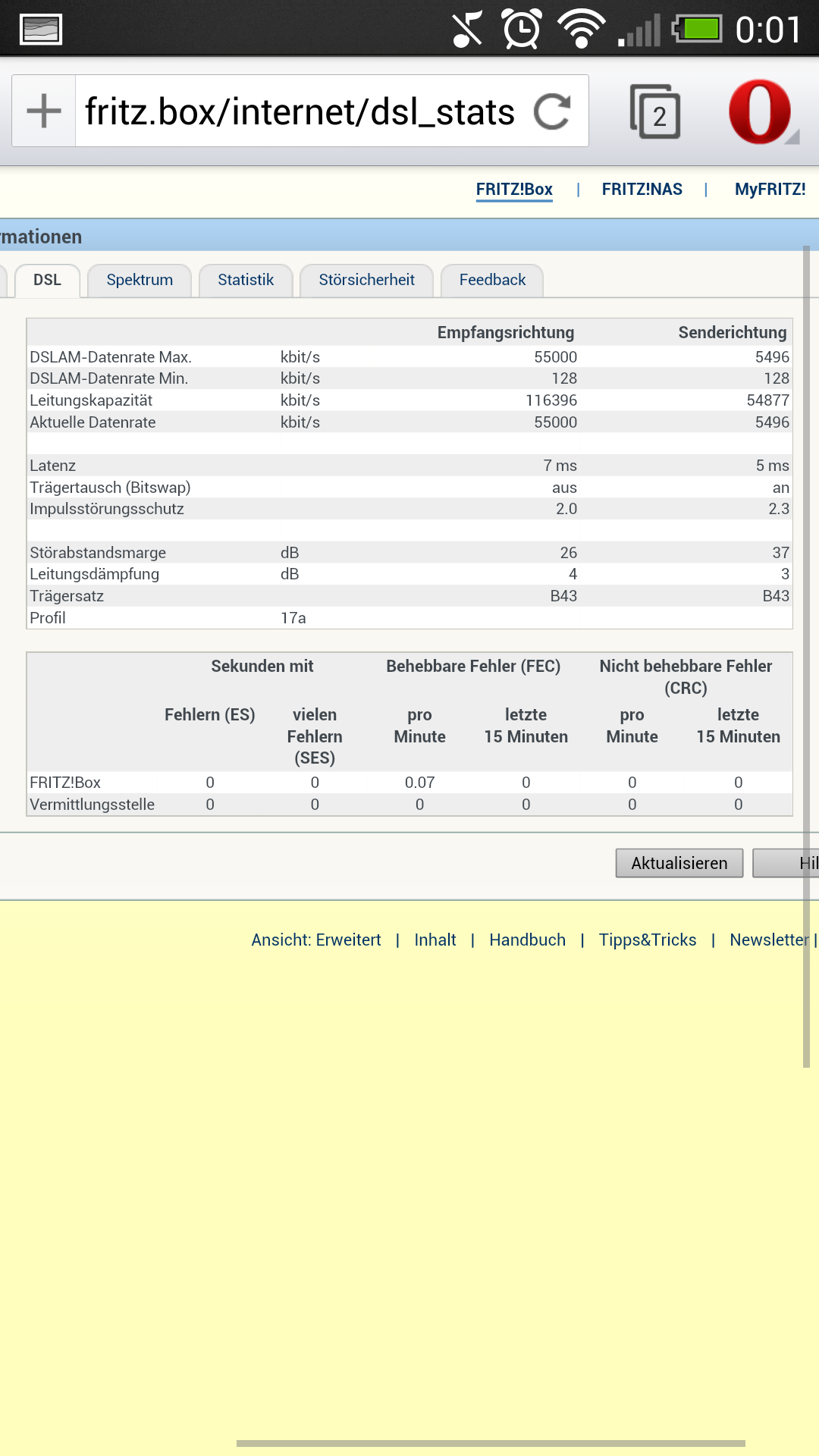Open the FRITZ!Box link in the header
Viewport: 819px width, 1456px height.
[x=514, y=190]
